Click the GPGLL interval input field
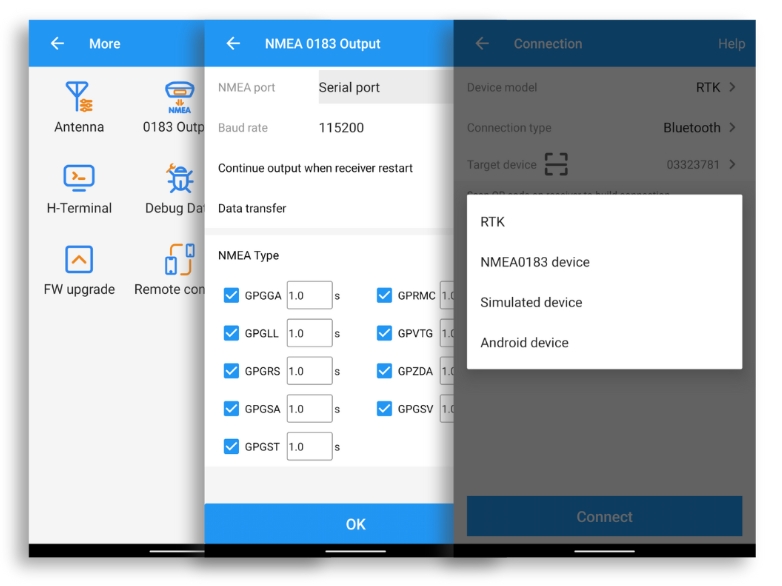The image size is (782, 586). coord(309,333)
